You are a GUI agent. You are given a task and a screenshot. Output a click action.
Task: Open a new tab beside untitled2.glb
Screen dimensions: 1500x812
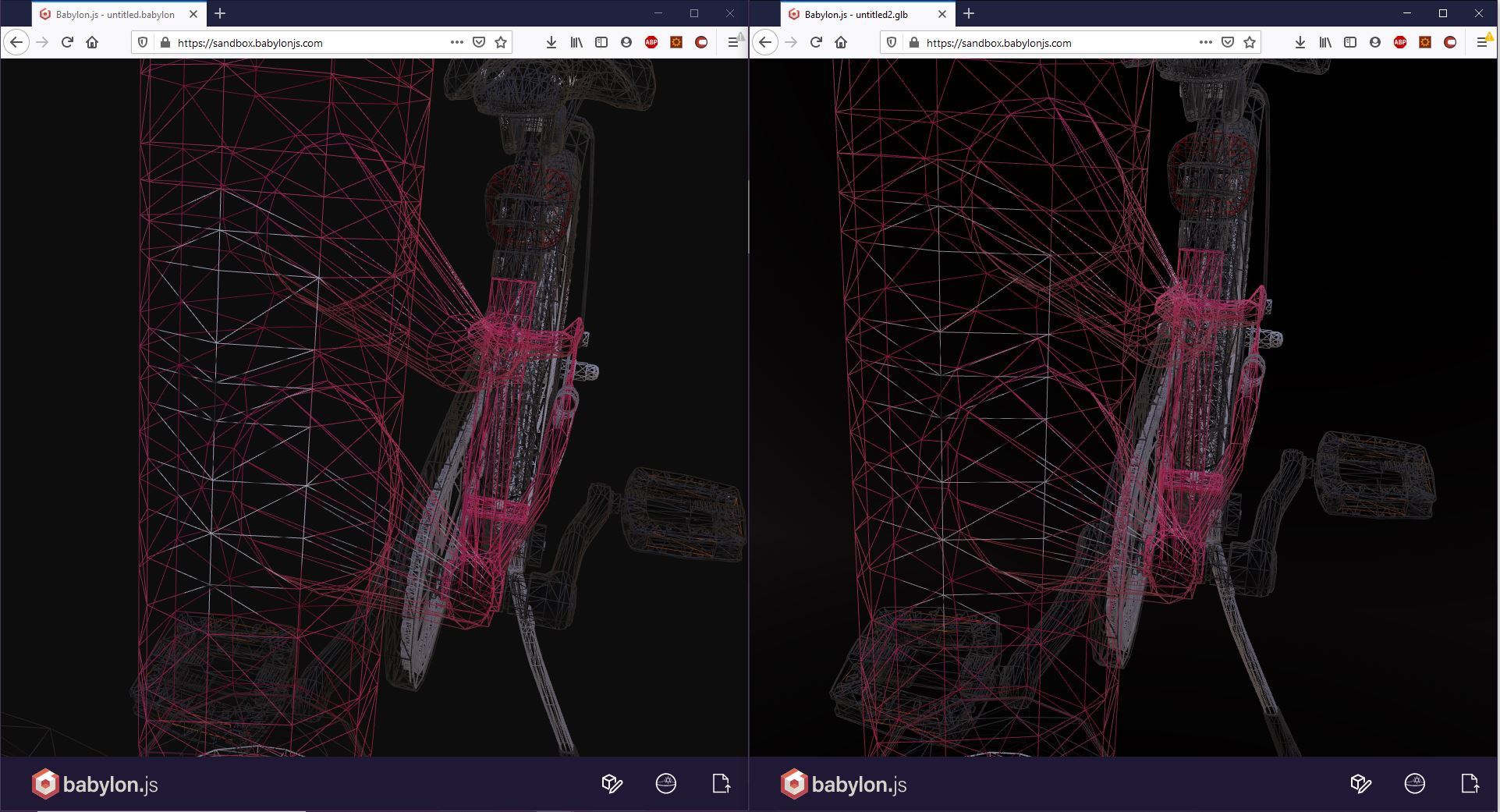(x=969, y=13)
